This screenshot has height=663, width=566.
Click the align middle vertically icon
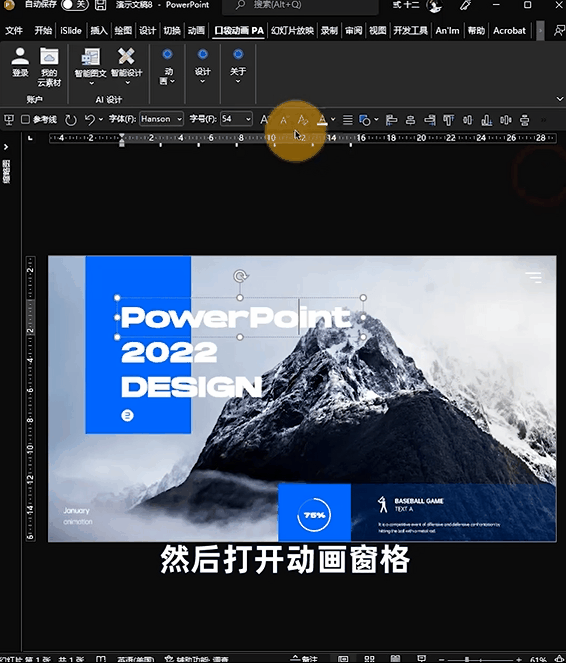pos(468,121)
